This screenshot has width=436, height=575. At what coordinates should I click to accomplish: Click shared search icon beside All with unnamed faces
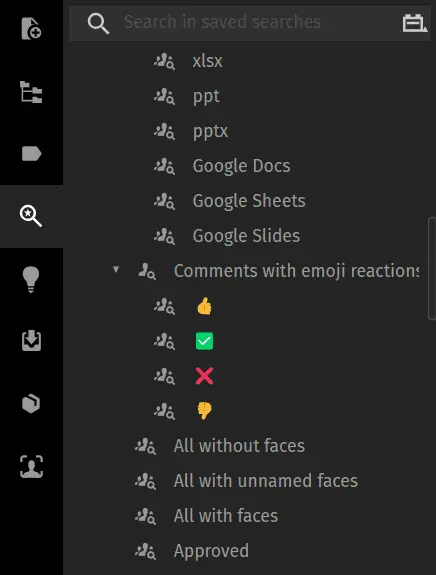(146, 481)
